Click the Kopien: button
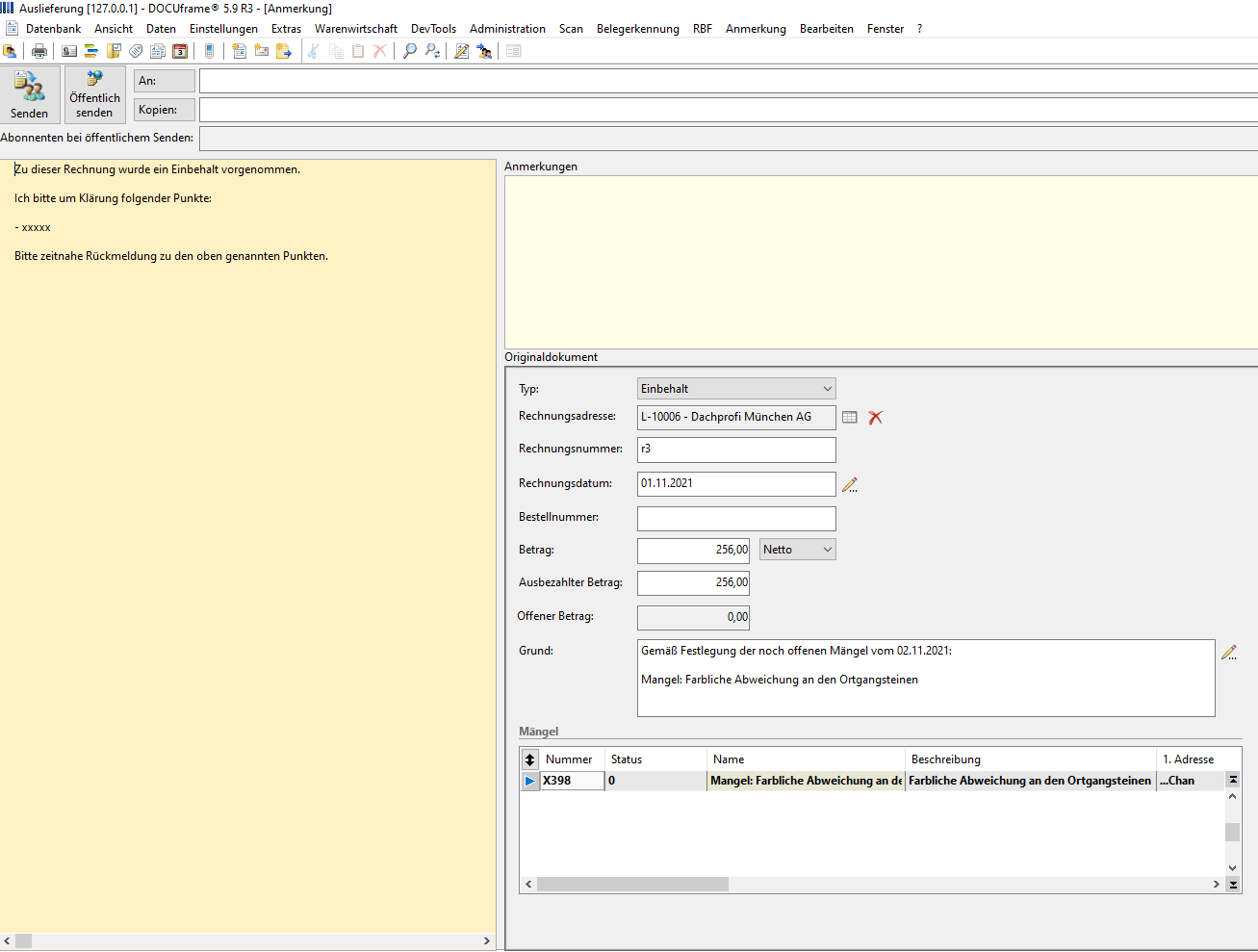 165,110
